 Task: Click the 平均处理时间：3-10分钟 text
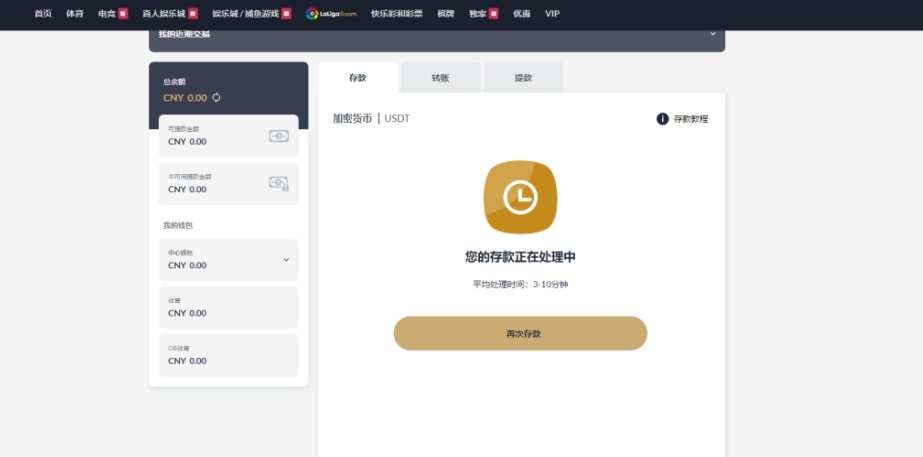[x=520, y=284]
